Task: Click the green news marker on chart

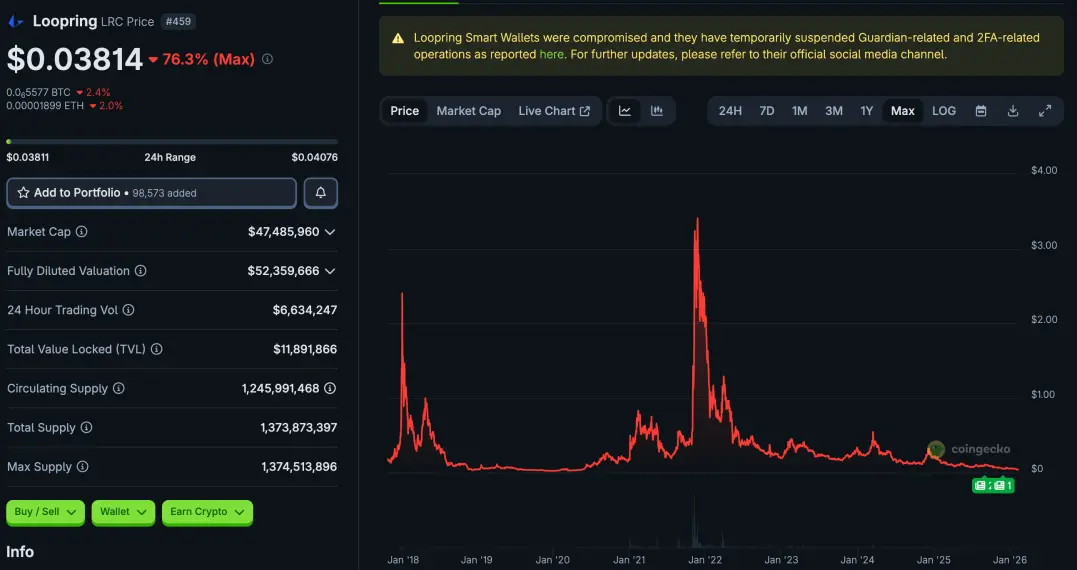Action: 993,486
